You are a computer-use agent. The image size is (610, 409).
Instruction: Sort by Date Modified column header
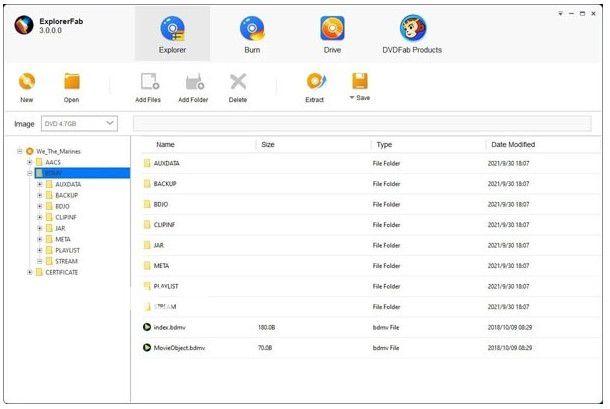513,144
